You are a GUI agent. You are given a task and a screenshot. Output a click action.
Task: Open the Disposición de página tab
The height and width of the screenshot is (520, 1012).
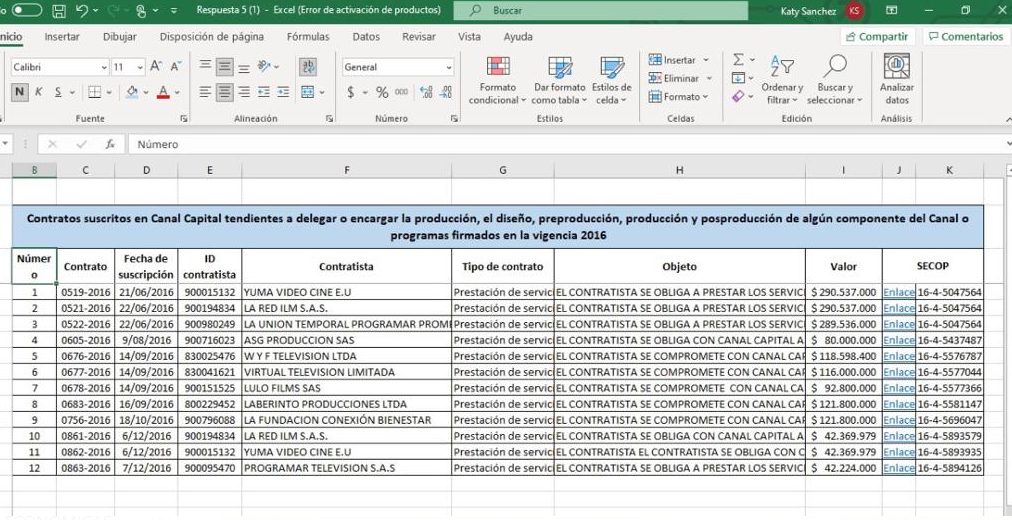coord(212,37)
